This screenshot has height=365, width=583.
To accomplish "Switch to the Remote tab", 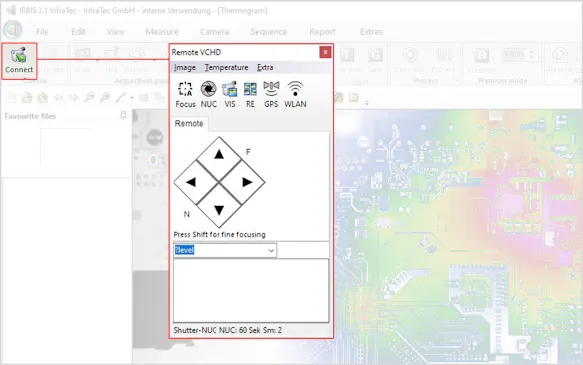I will 189,123.
